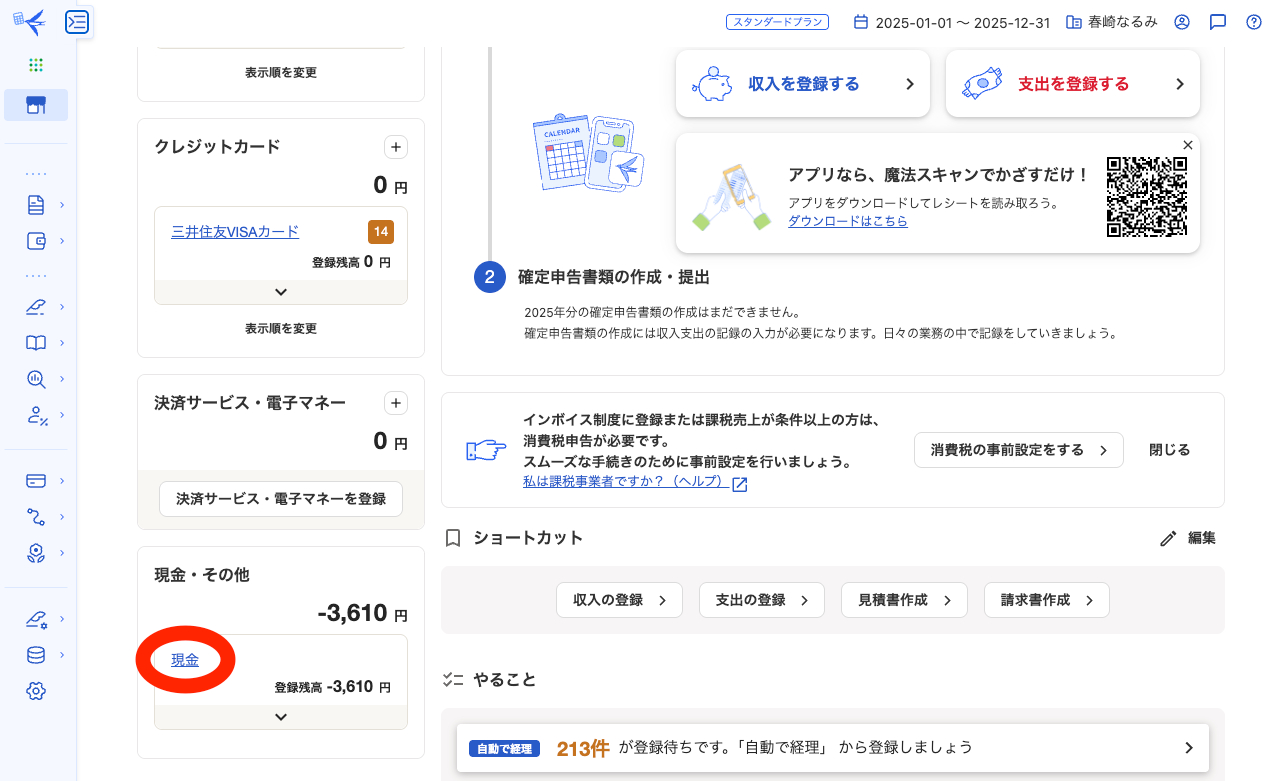Select the document icon in the left sidebar
This screenshot has height=781, width=1278.
(x=36, y=204)
